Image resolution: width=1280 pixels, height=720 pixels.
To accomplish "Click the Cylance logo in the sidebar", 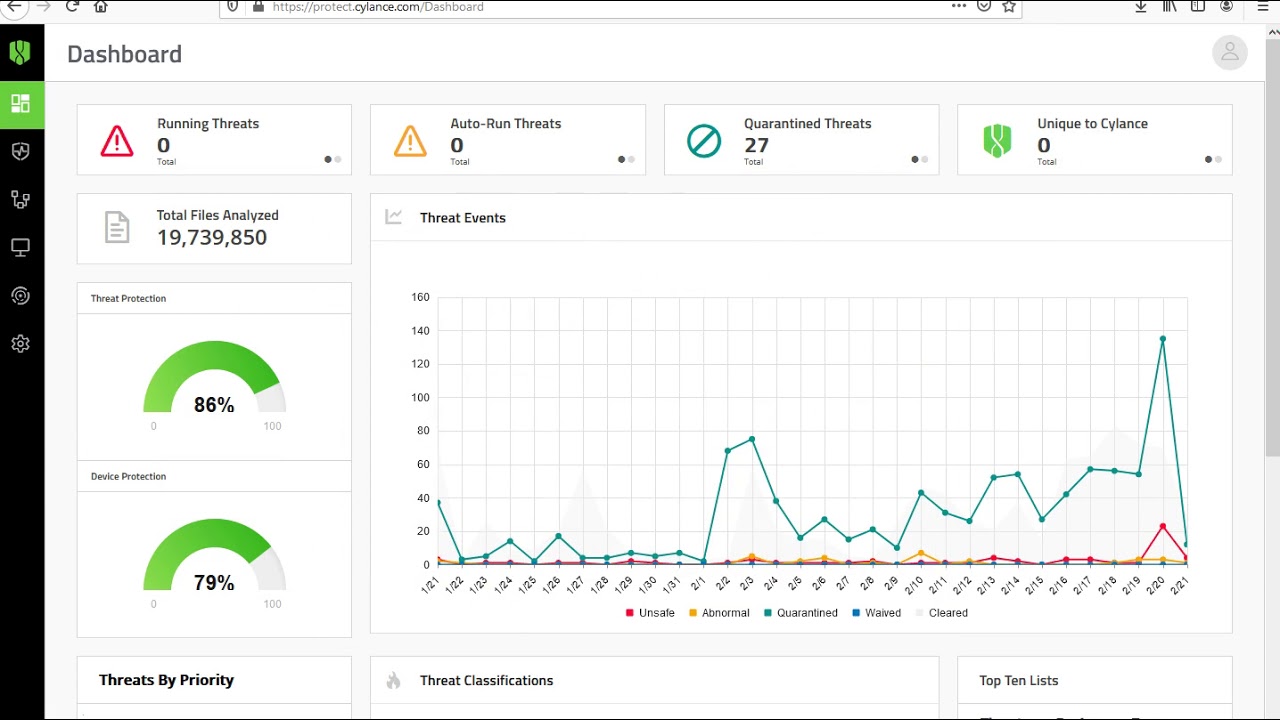I will point(20,52).
